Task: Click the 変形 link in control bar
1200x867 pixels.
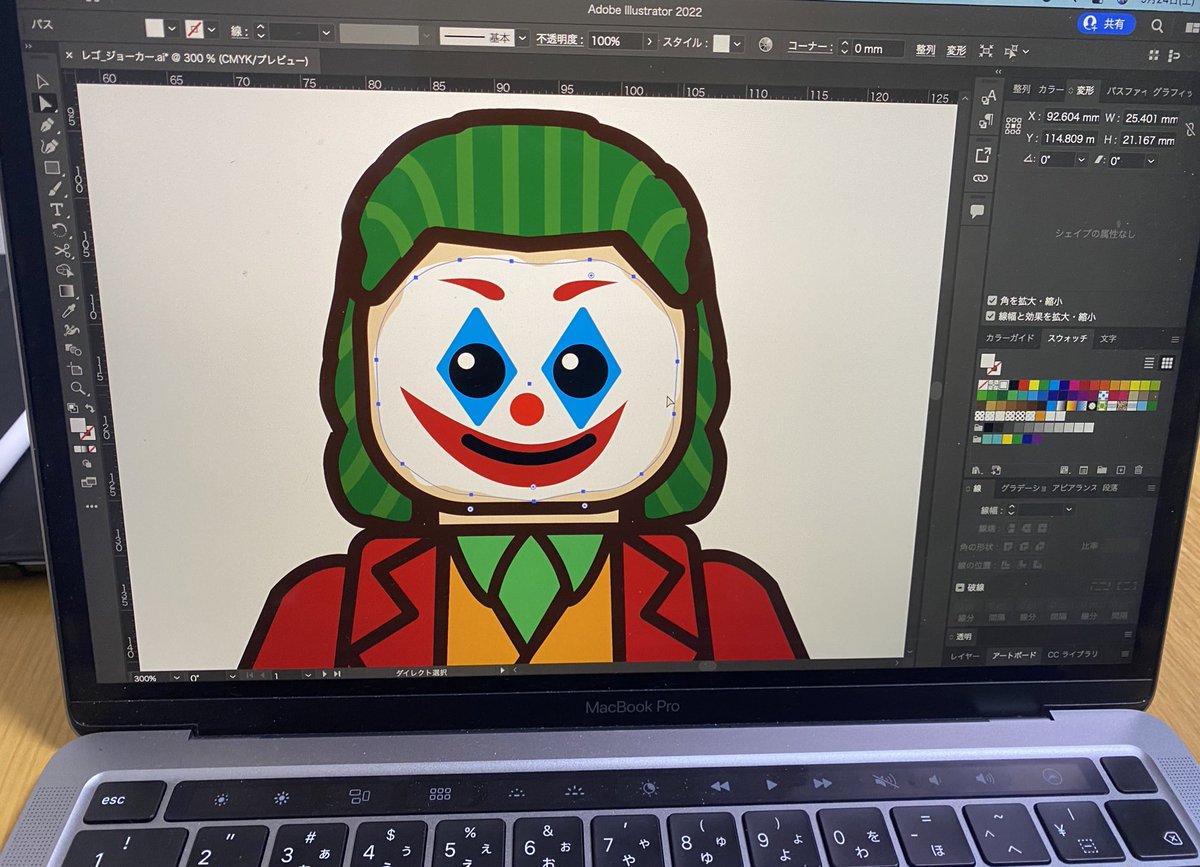Action: coord(957,49)
